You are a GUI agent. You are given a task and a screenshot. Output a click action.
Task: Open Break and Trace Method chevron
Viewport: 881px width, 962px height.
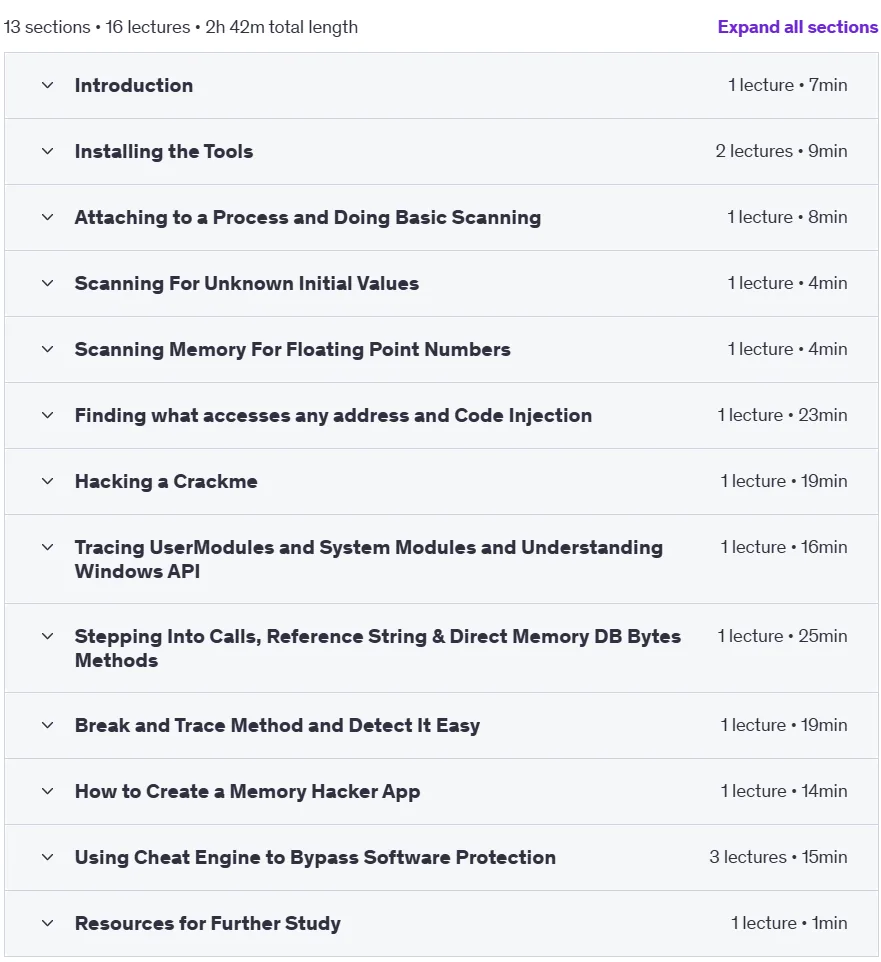[x=47, y=725]
